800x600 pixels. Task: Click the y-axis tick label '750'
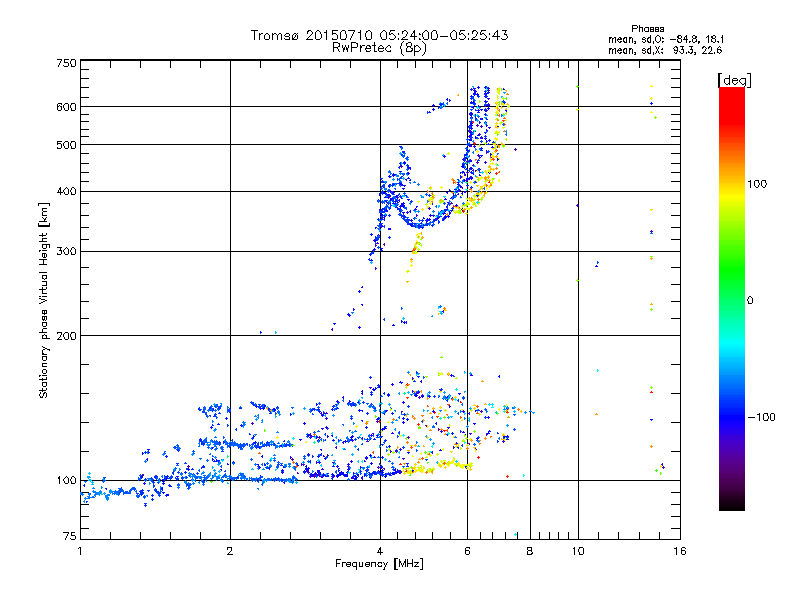66,63
